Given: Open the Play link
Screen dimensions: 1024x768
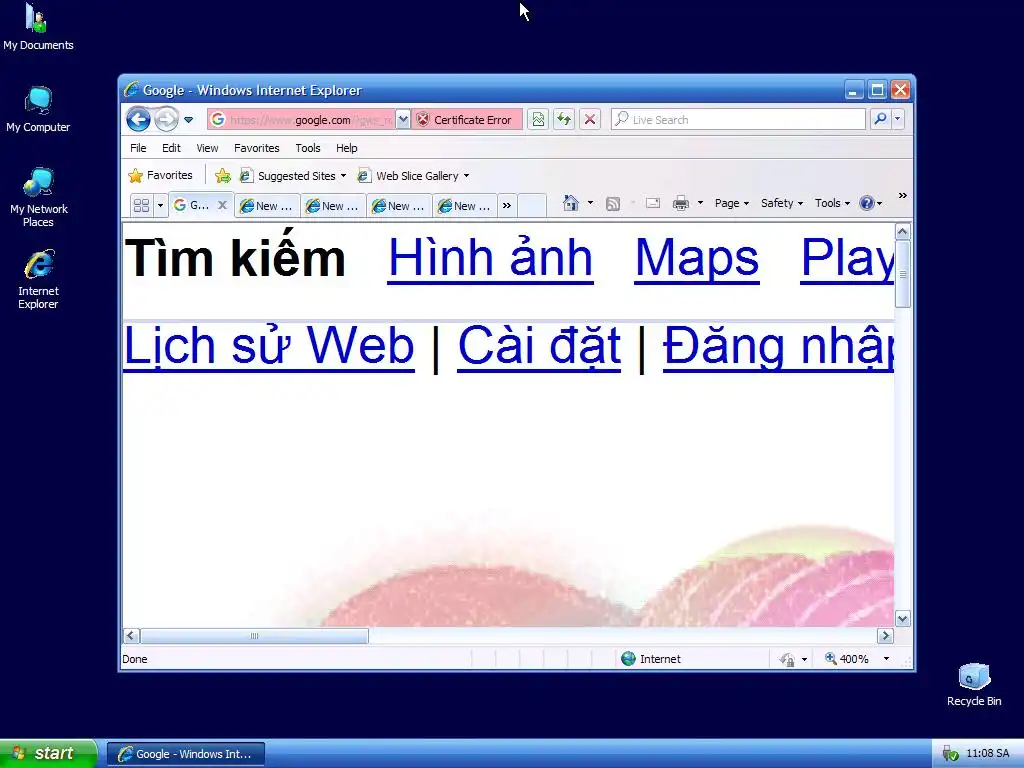Looking at the screenshot, I should point(847,258).
